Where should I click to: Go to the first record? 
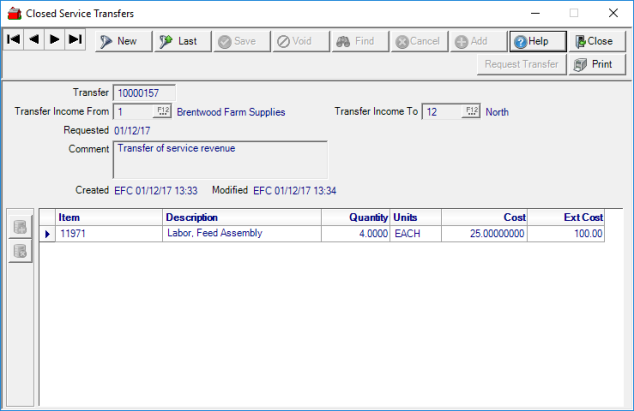click(x=14, y=41)
